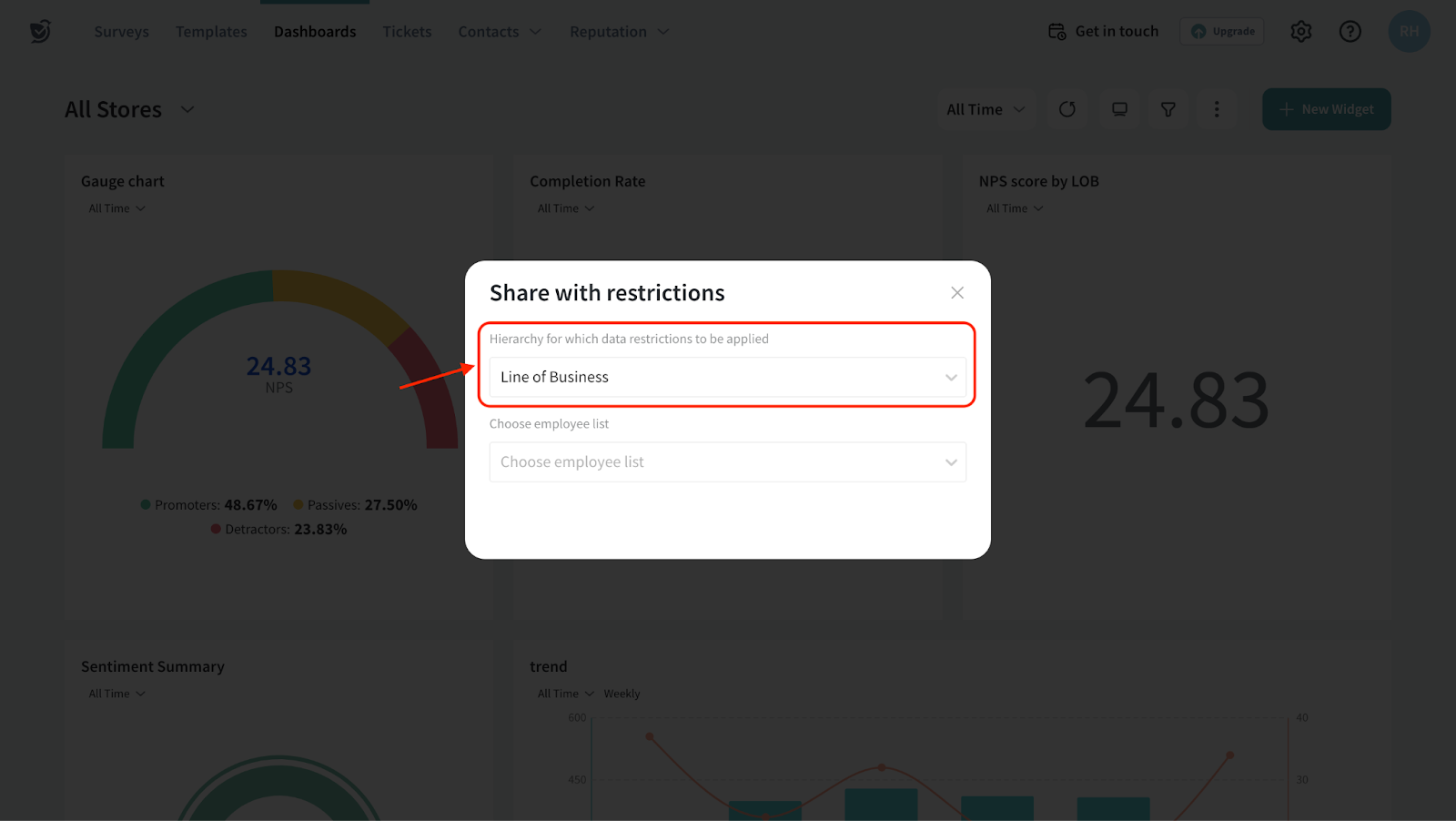The width and height of the screenshot is (1456, 821).
Task: Click the refresh dashboard icon
Action: pos(1067,109)
